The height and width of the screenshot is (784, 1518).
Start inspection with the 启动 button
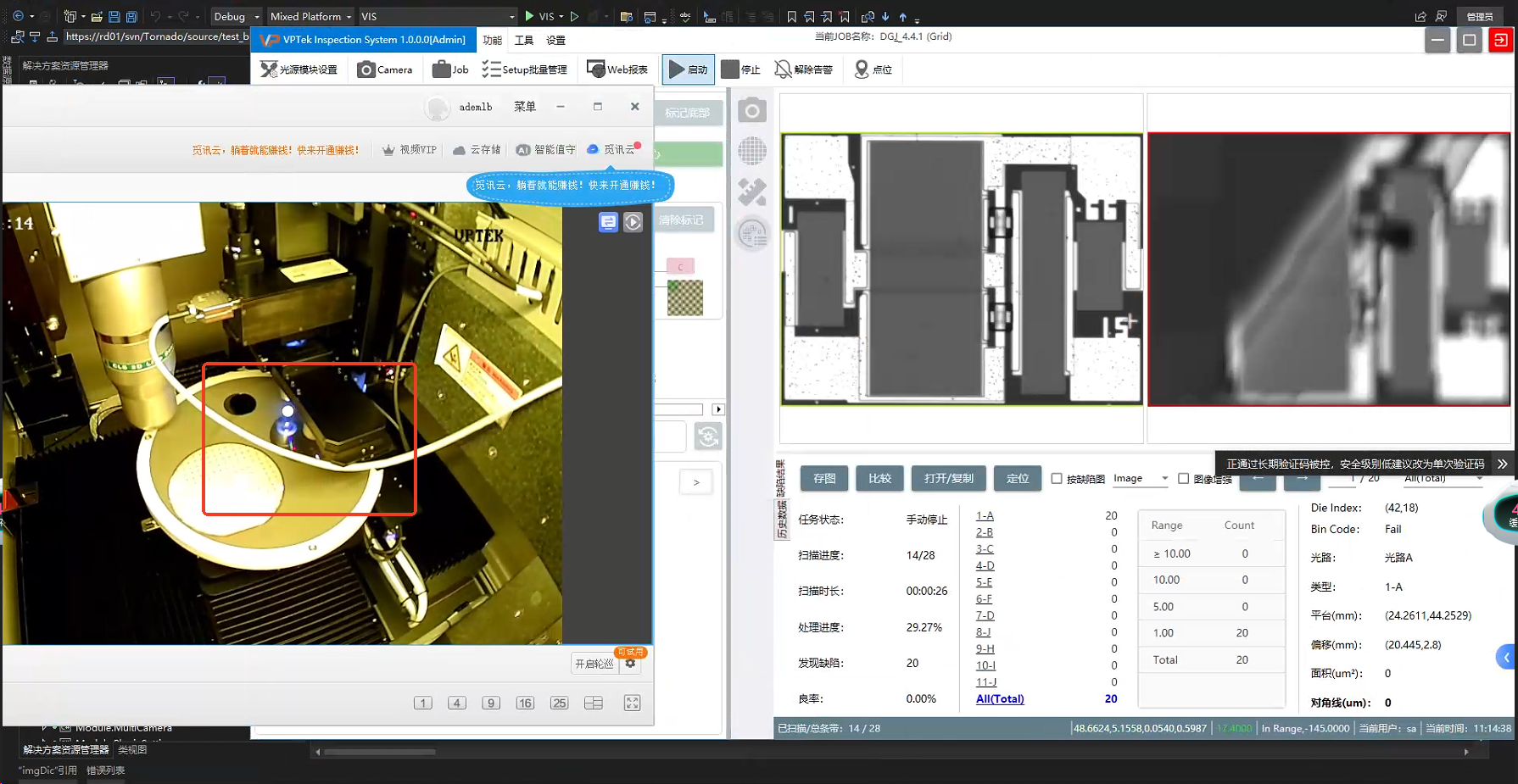(x=688, y=70)
